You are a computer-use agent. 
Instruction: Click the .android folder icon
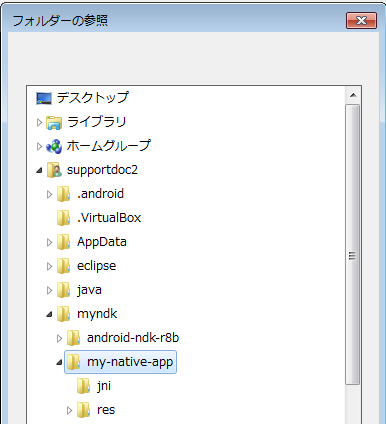coord(63,194)
